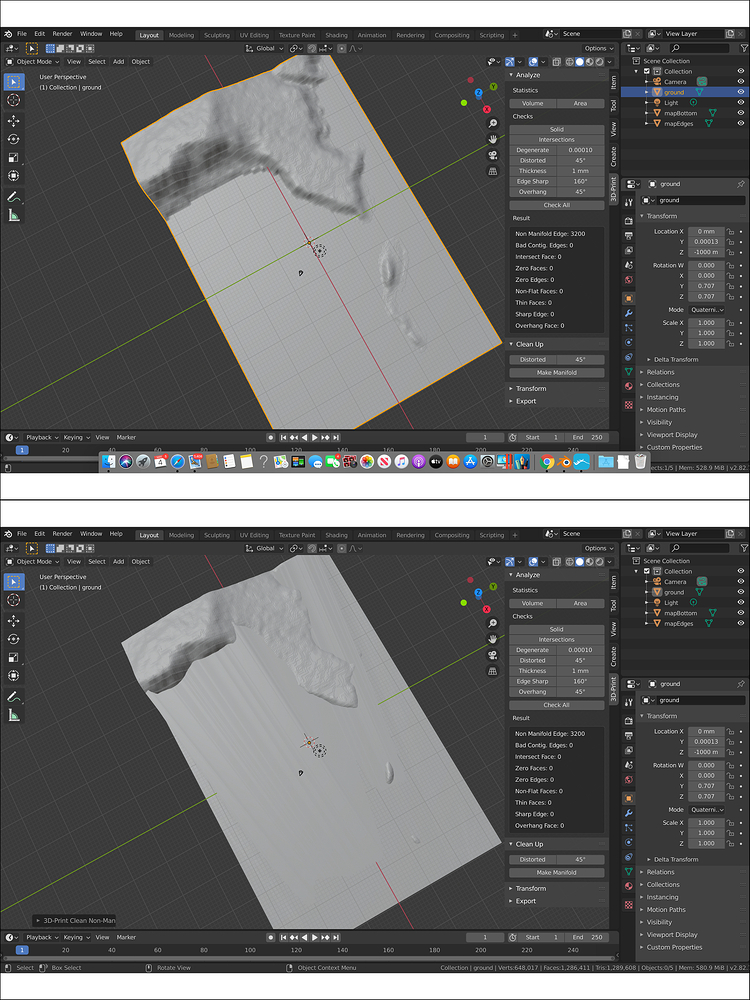
Task: Open Keying dropdown in upper timeline
Action: pyautogui.click(x=77, y=438)
